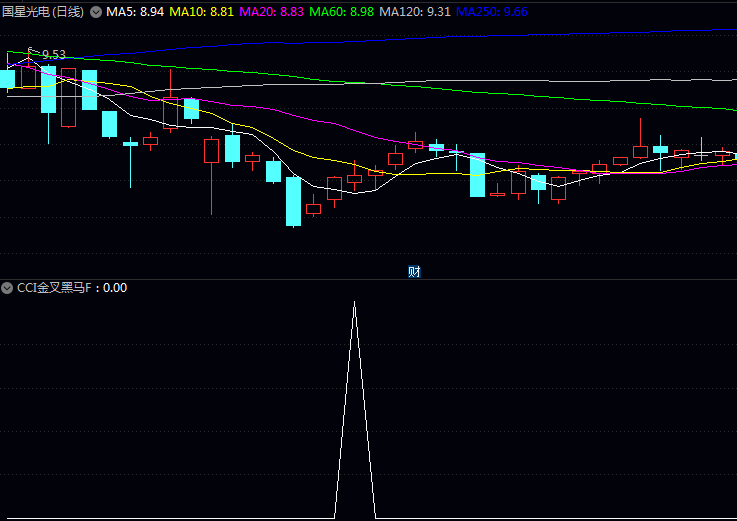Click the MA250: 9.66 label

coord(492,12)
